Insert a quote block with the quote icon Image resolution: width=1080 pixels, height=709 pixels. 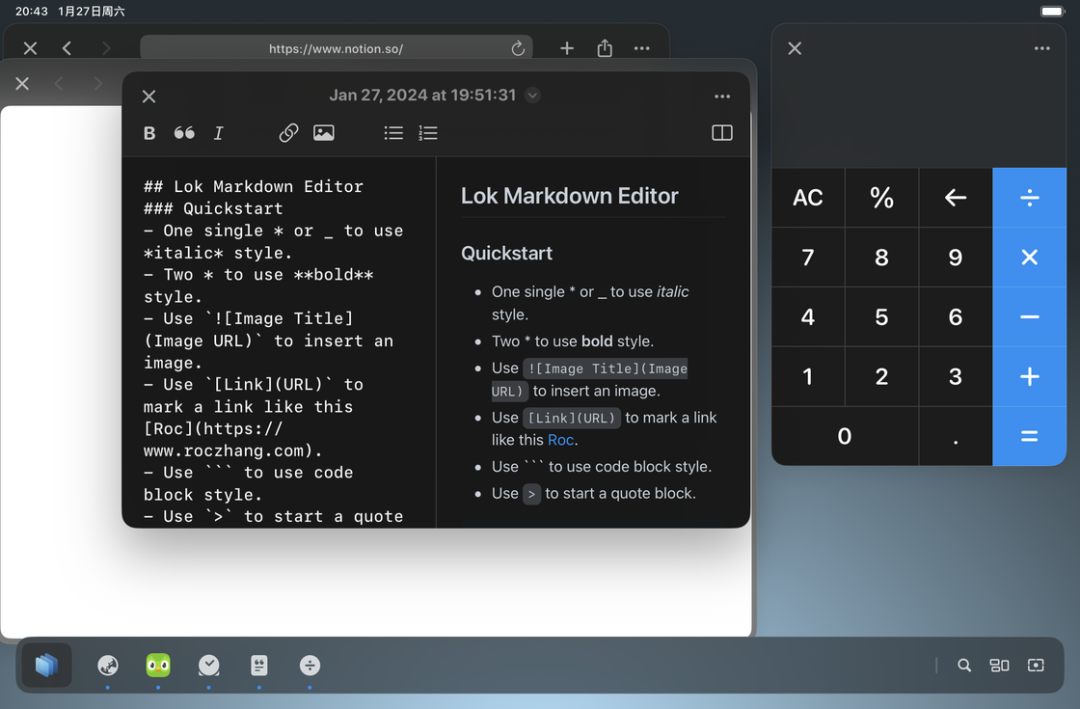coord(184,133)
